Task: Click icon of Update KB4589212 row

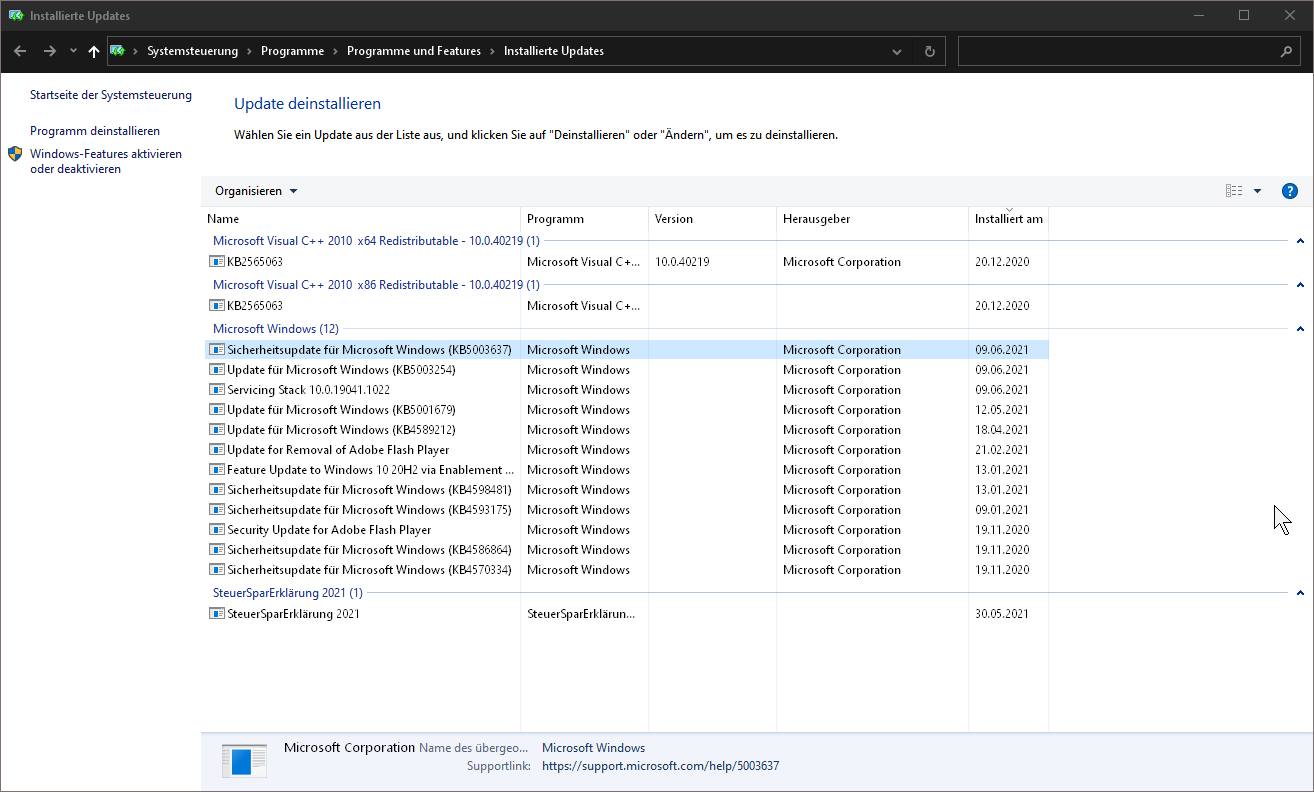Action: (217, 430)
